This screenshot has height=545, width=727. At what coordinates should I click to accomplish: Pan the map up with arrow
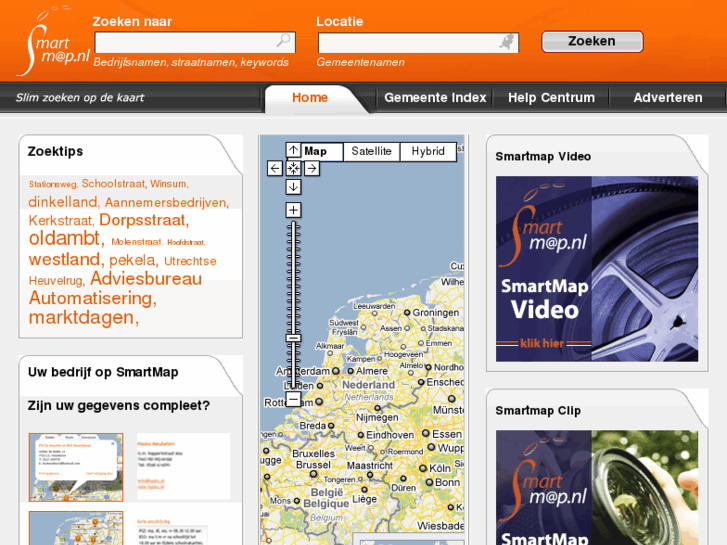[293, 150]
